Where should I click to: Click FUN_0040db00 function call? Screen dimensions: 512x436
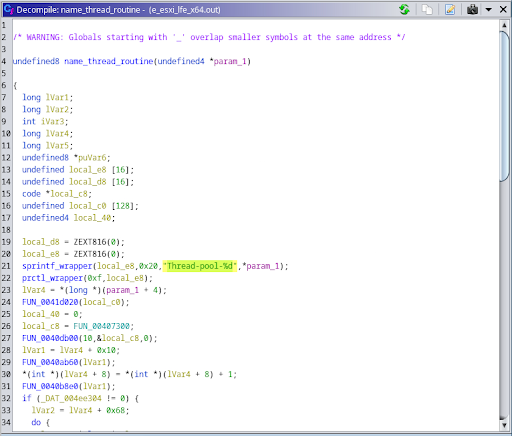(x=50, y=338)
